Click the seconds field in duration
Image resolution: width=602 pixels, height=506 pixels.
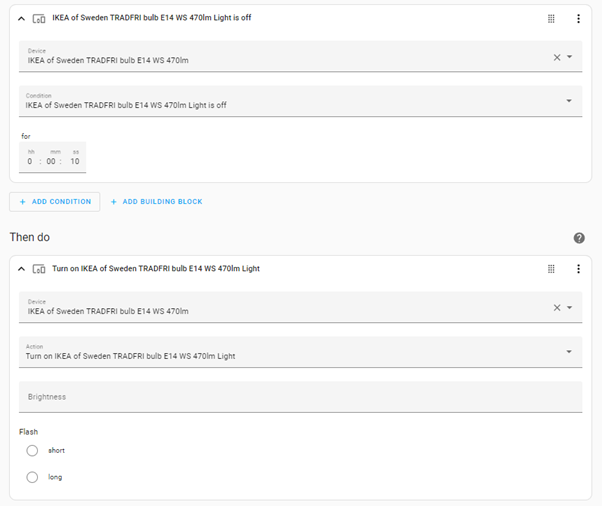[75, 161]
